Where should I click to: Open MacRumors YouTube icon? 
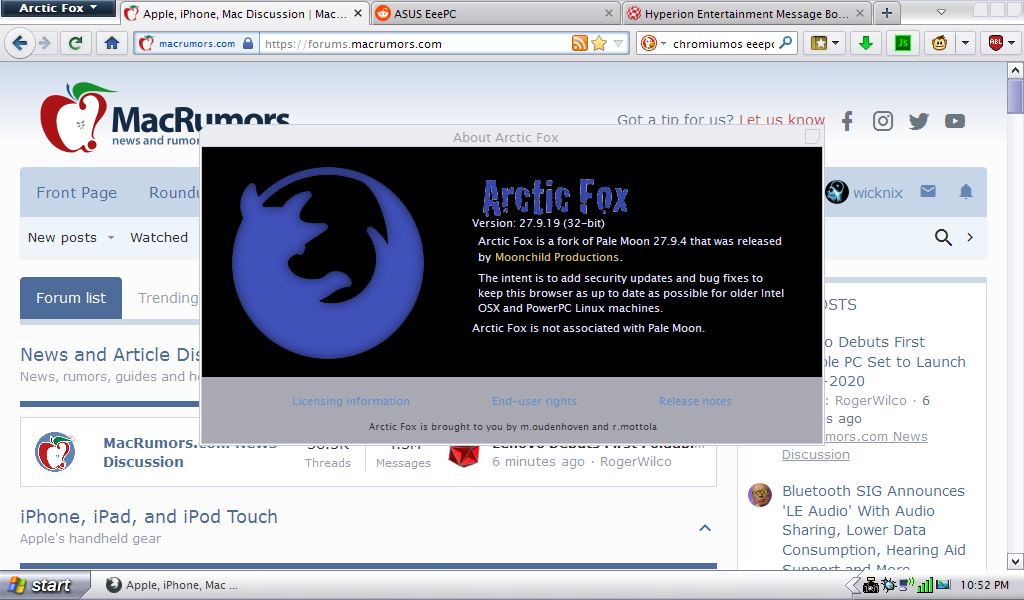coord(955,121)
